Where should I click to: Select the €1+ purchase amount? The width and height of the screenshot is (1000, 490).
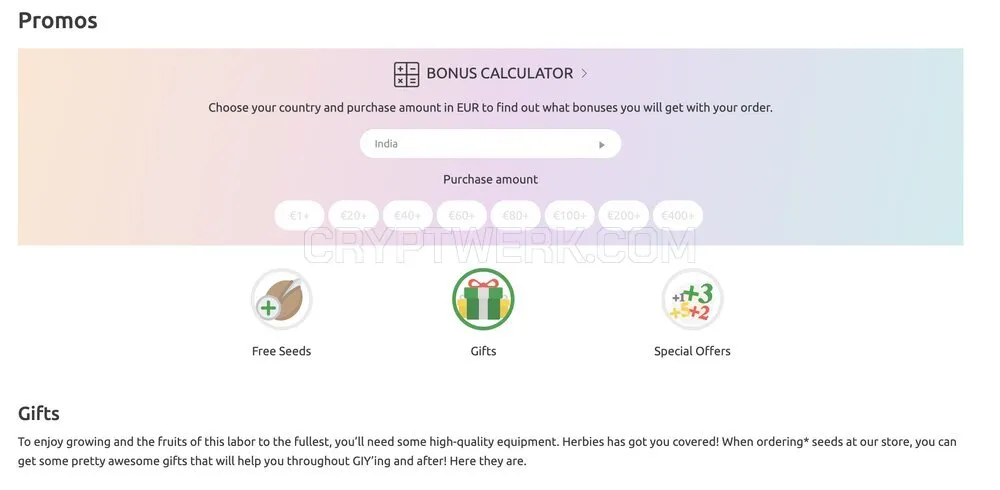(x=299, y=216)
